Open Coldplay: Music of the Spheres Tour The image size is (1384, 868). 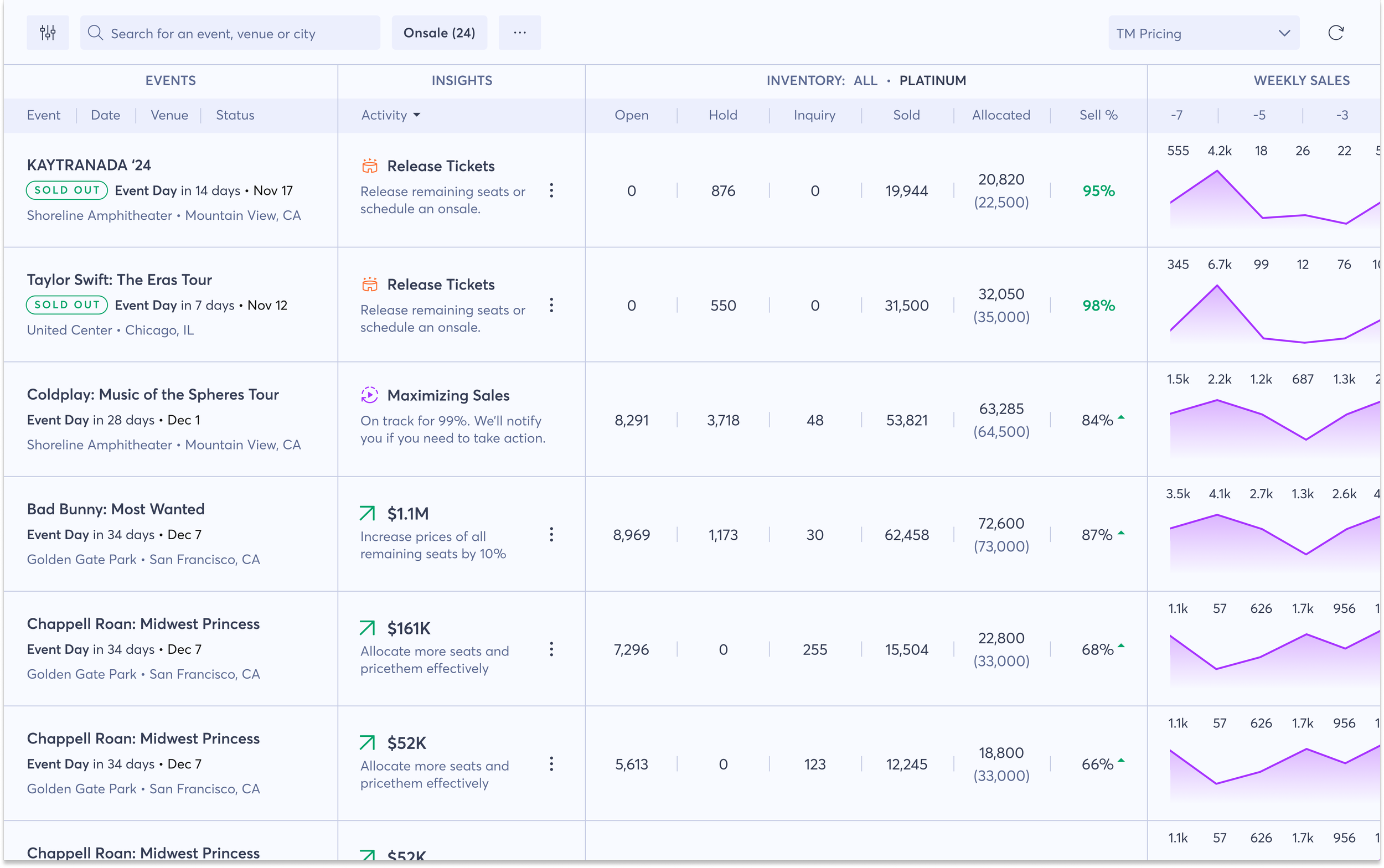153,394
